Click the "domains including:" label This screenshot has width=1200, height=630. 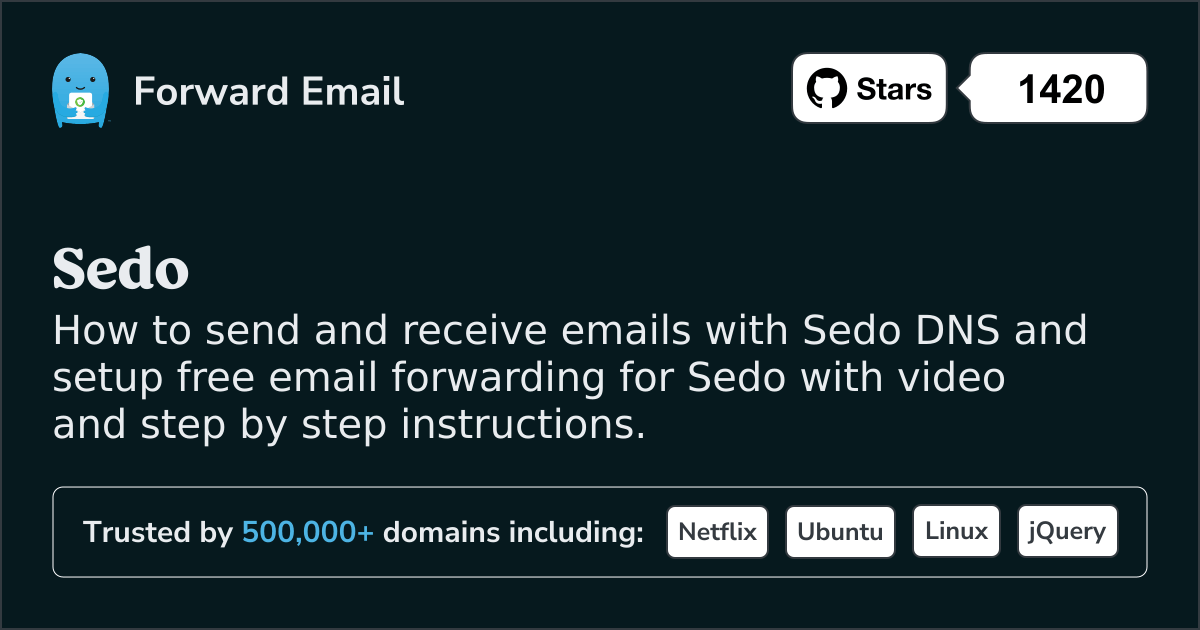click(513, 532)
